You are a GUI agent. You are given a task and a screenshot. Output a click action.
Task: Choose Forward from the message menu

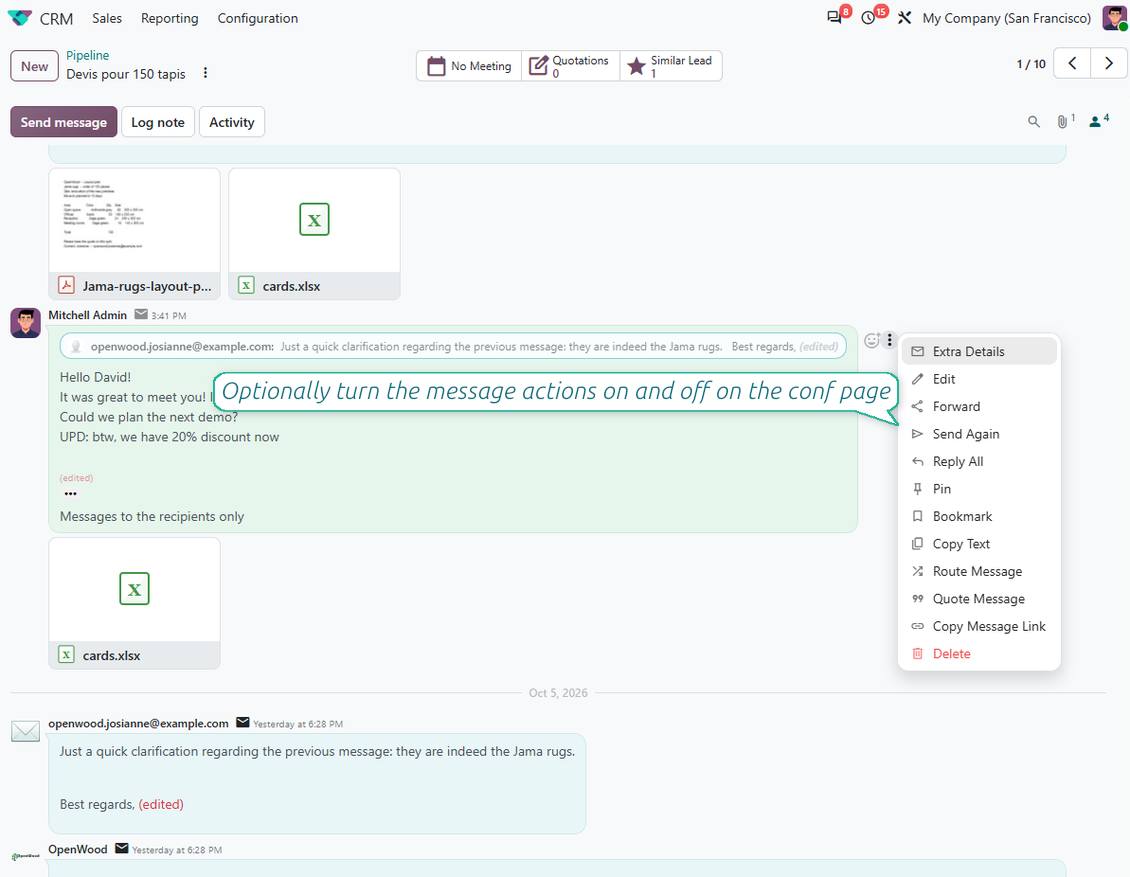(979, 406)
